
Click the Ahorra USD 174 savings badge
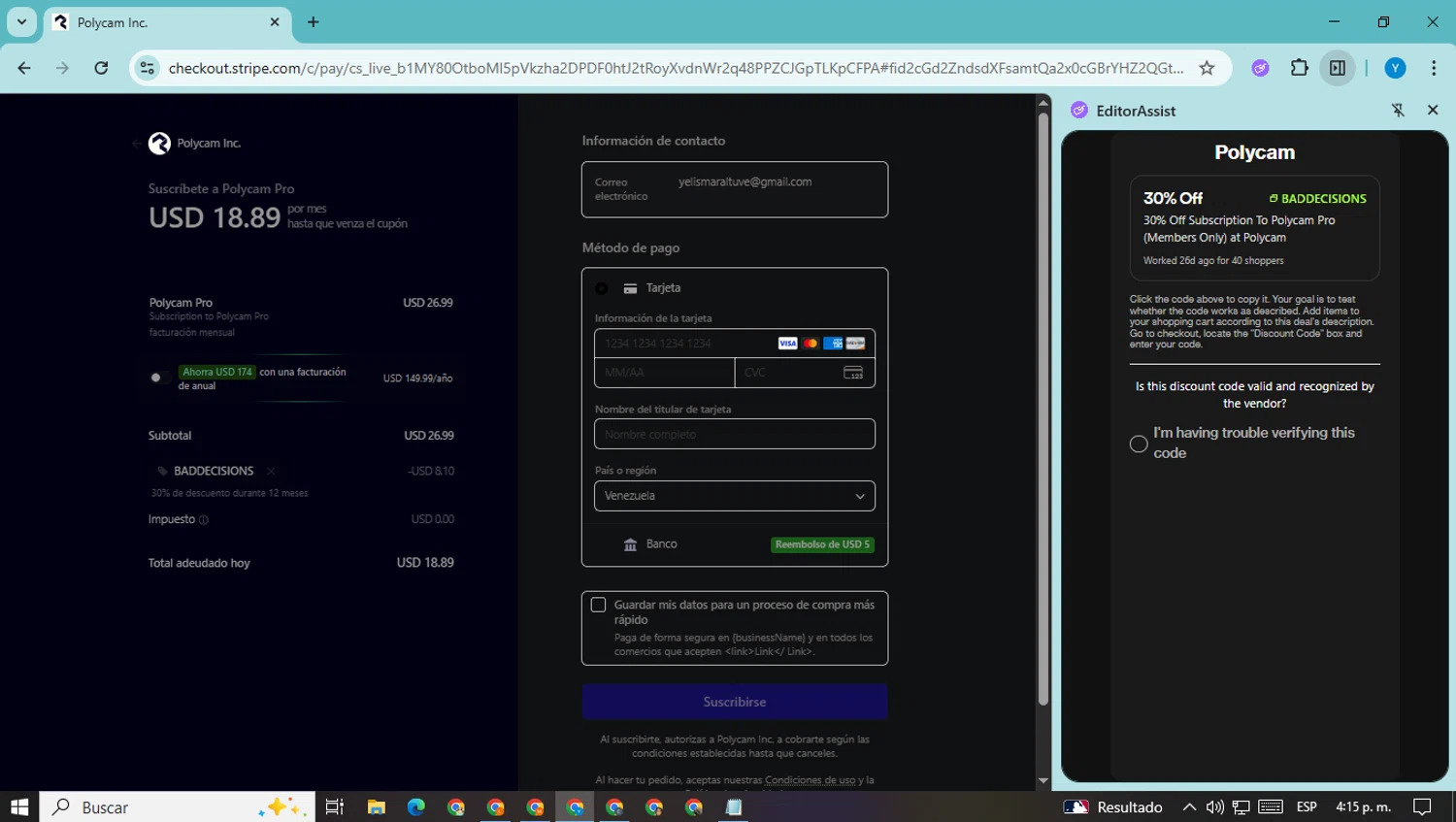click(217, 372)
